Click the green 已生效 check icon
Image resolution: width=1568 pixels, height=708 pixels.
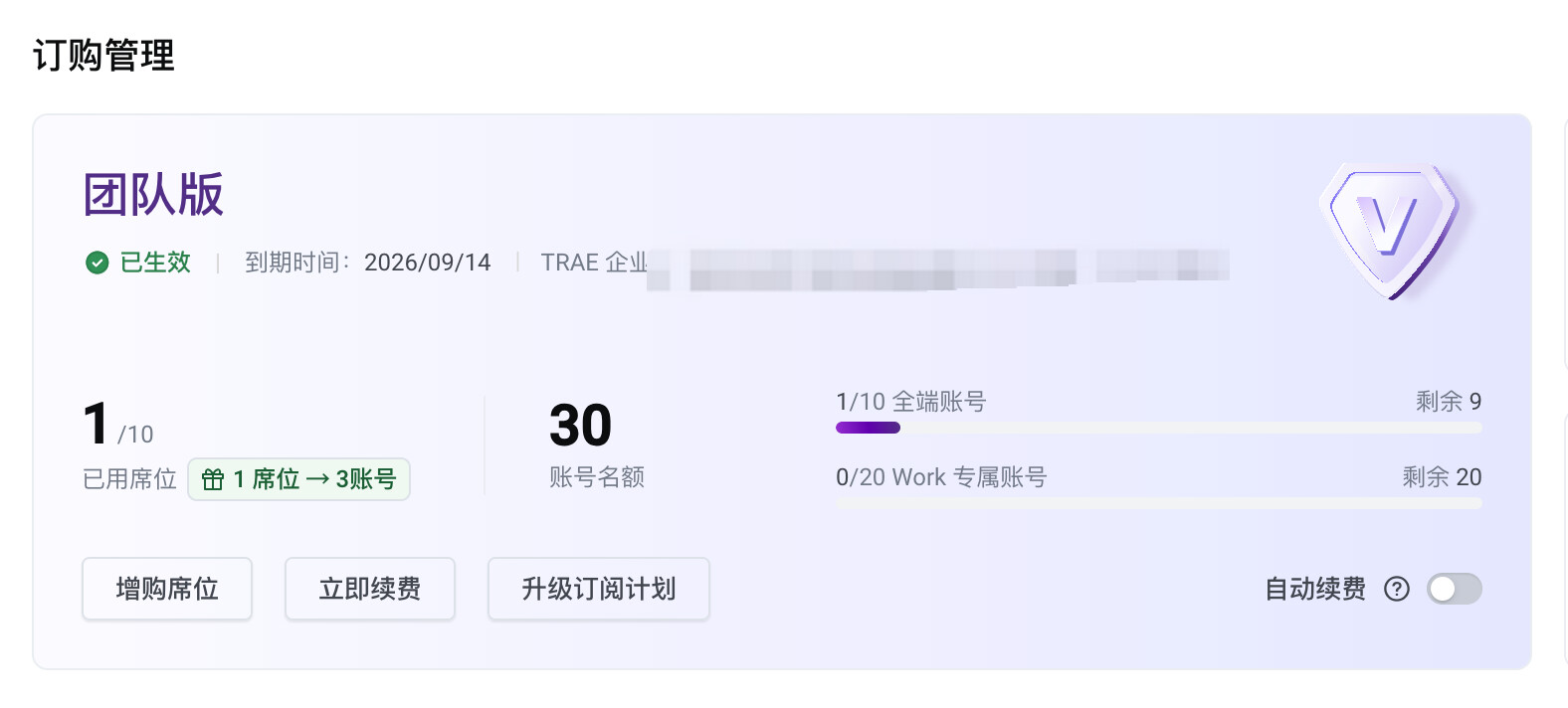point(97,263)
